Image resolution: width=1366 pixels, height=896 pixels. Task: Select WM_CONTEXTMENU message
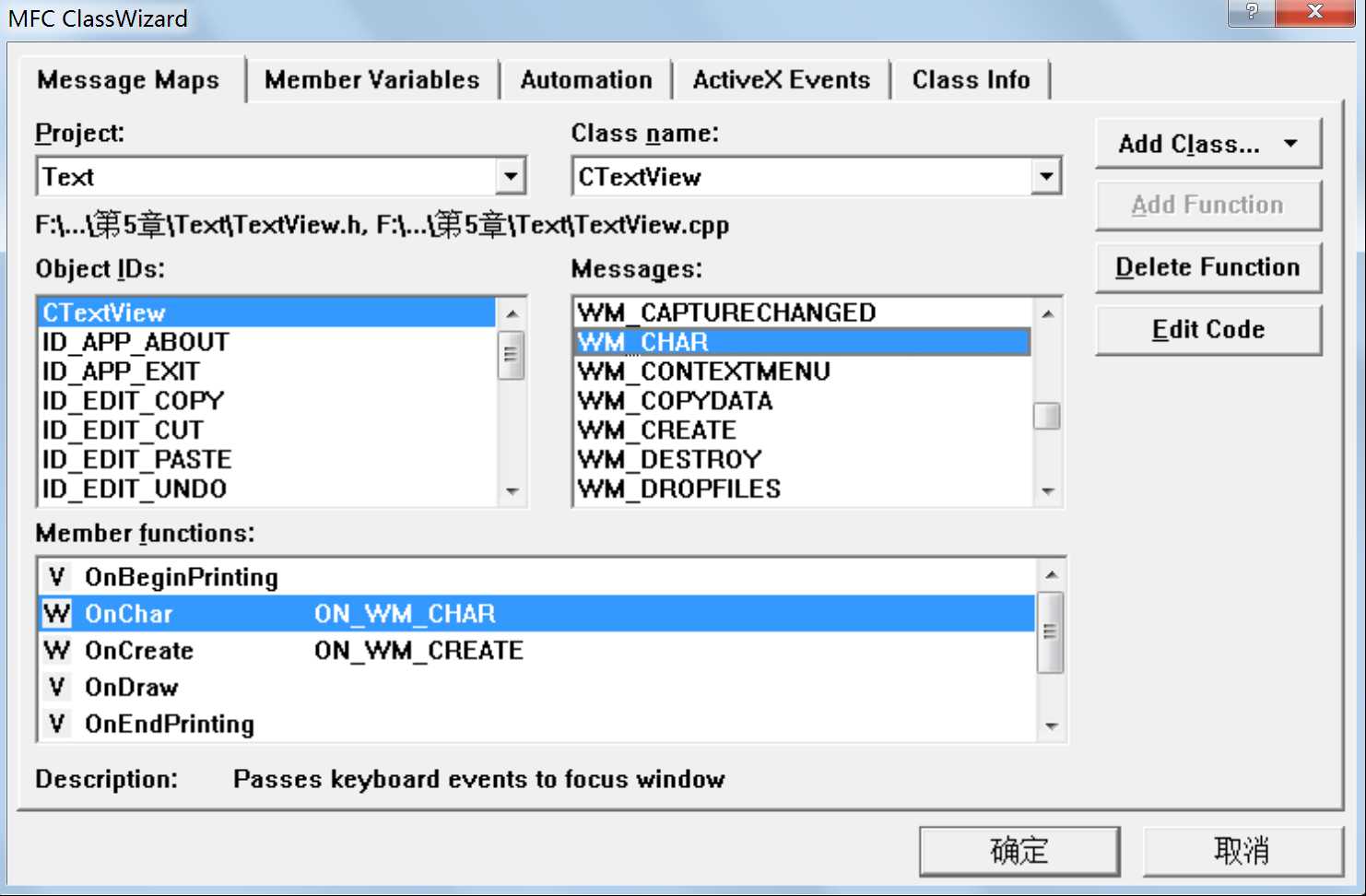pyautogui.click(x=803, y=371)
